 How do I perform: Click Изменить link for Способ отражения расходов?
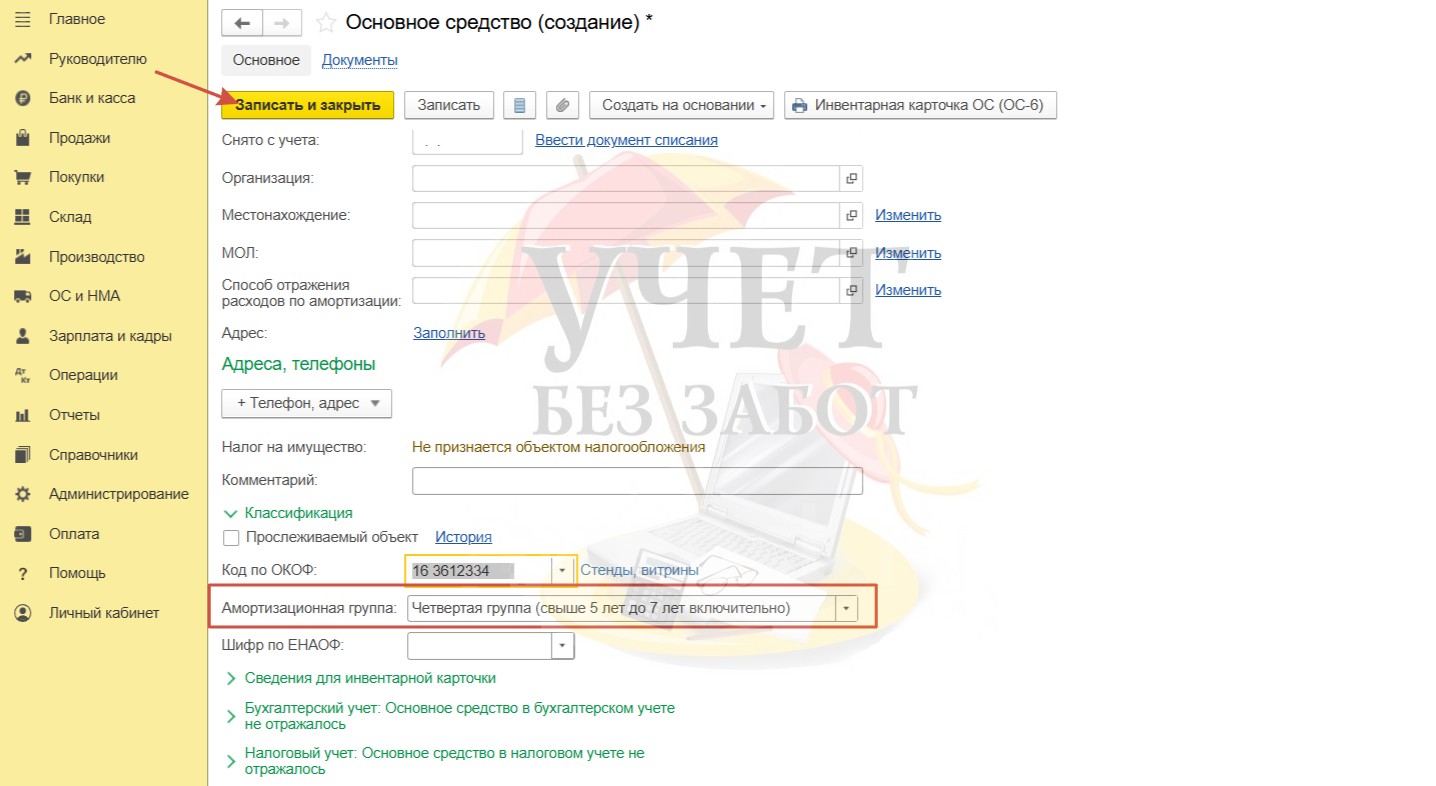point(908,290)
